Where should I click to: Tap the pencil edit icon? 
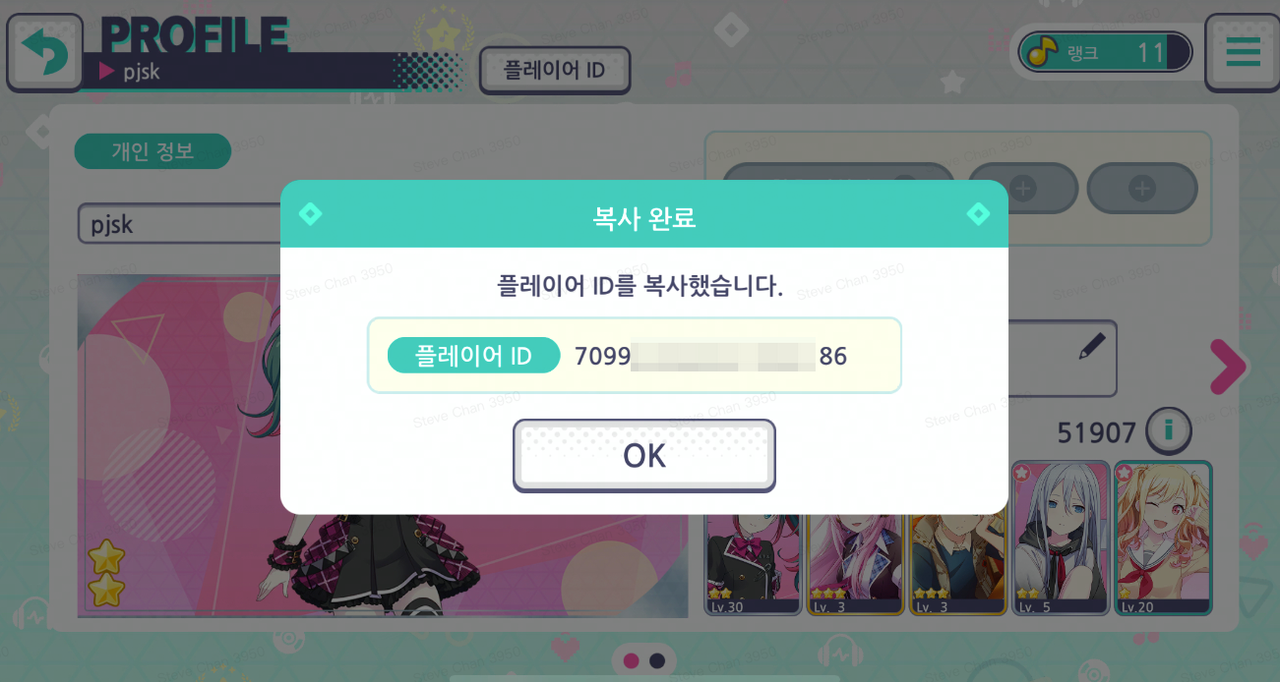tap(1093, 346)
